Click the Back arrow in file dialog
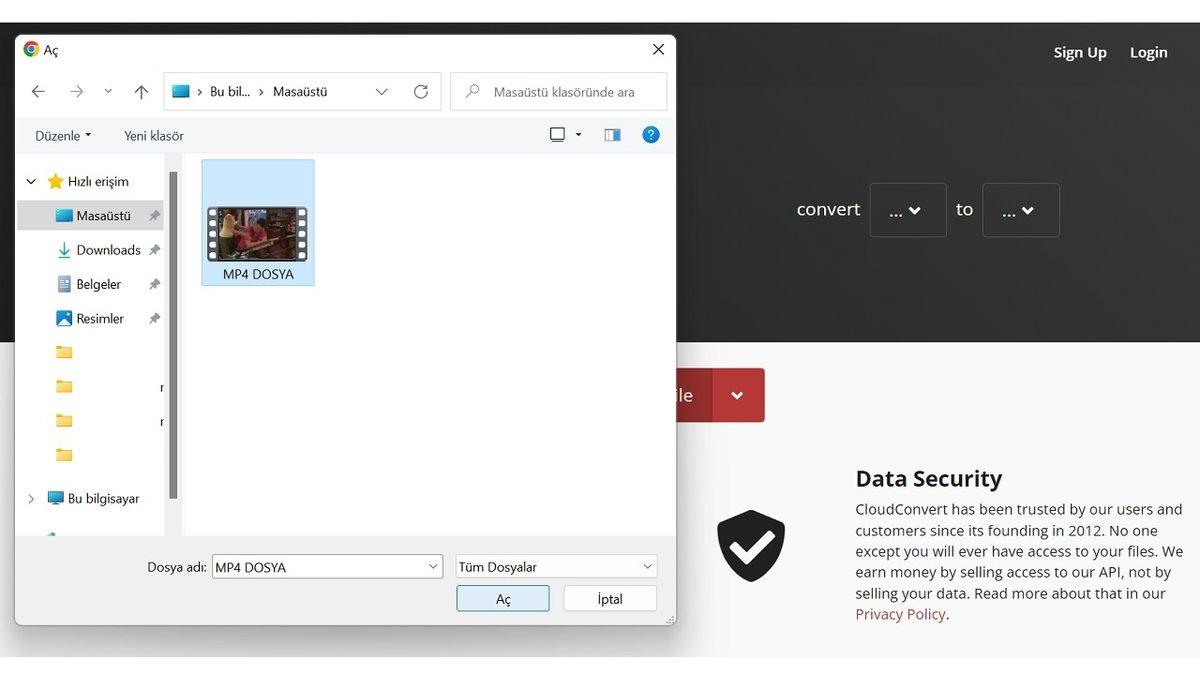The image size is (1200, 675). point(38,92)
